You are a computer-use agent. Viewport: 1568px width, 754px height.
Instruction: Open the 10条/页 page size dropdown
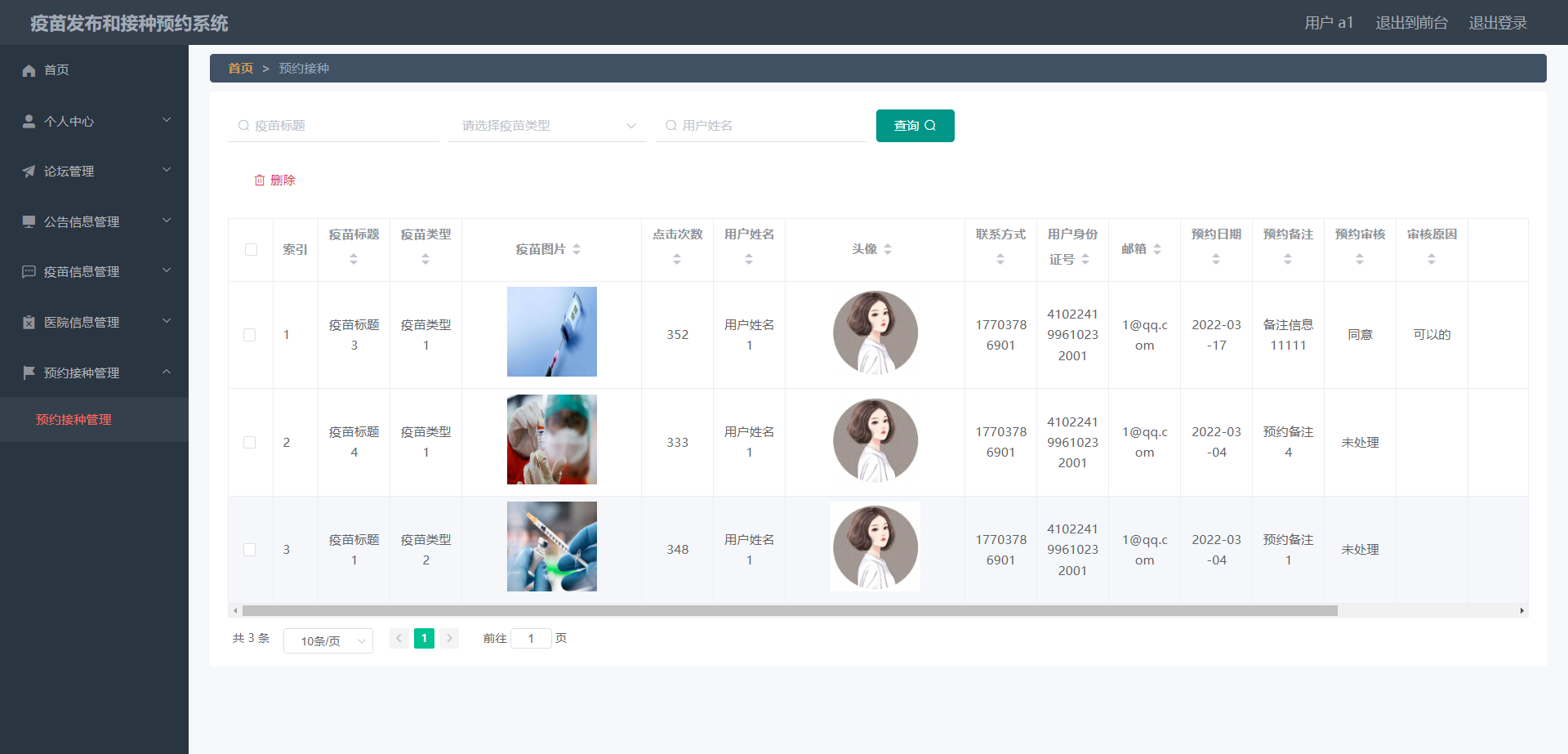tap(328, 641)
